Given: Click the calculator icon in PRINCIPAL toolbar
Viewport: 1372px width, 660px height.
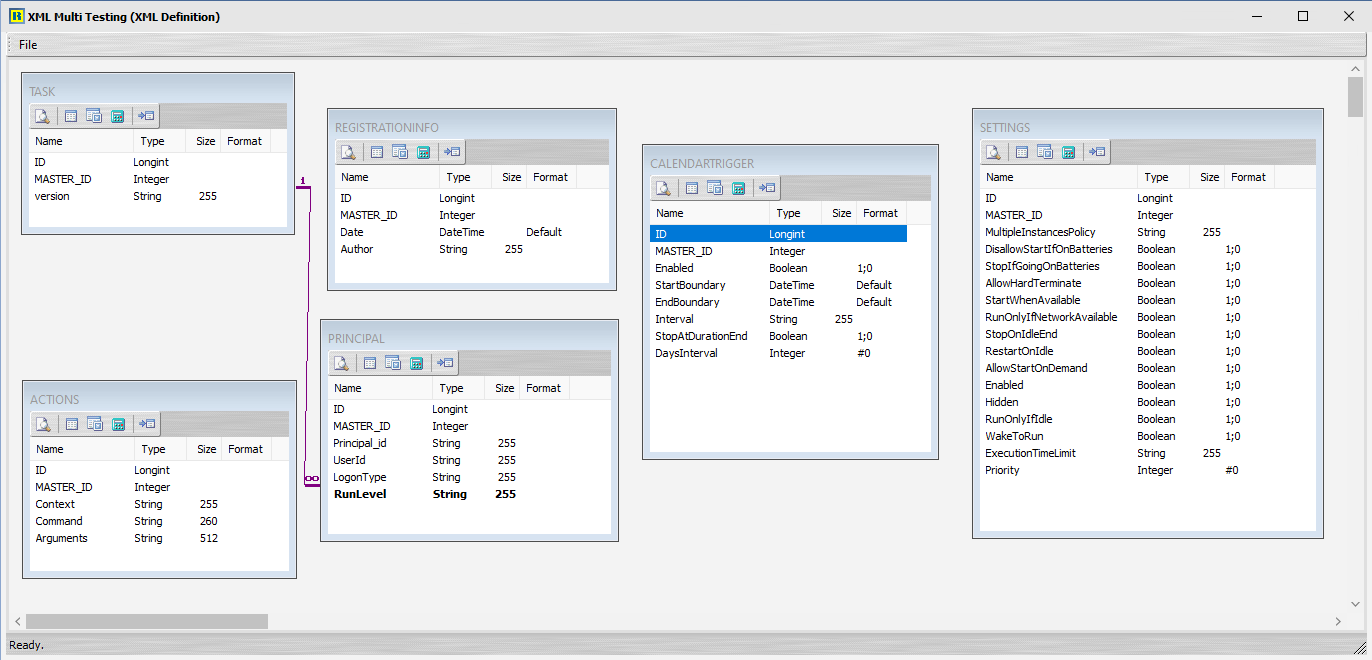Looking at the screenshot, I should click(416, 363).
